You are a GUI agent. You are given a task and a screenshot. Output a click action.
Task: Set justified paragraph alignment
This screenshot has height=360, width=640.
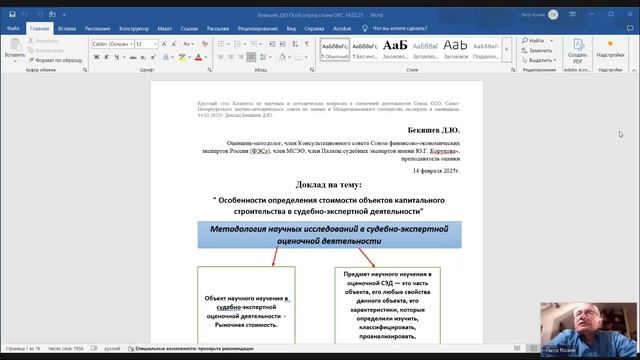point(251,57)
